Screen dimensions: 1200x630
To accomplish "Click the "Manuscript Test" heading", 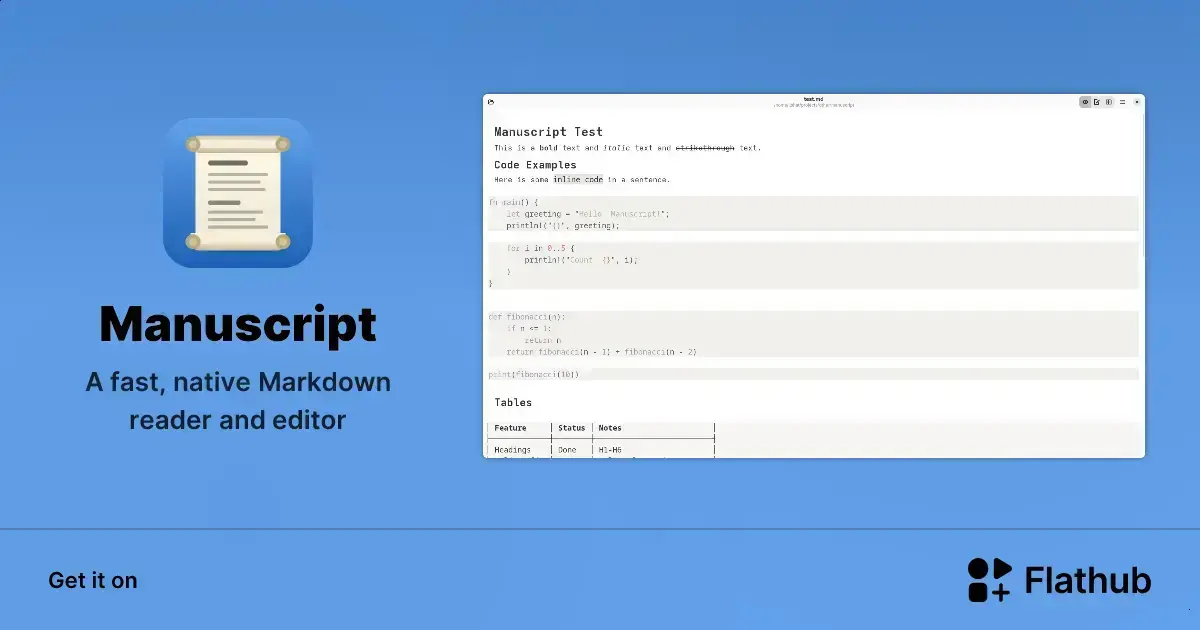I will click(548, 131).
